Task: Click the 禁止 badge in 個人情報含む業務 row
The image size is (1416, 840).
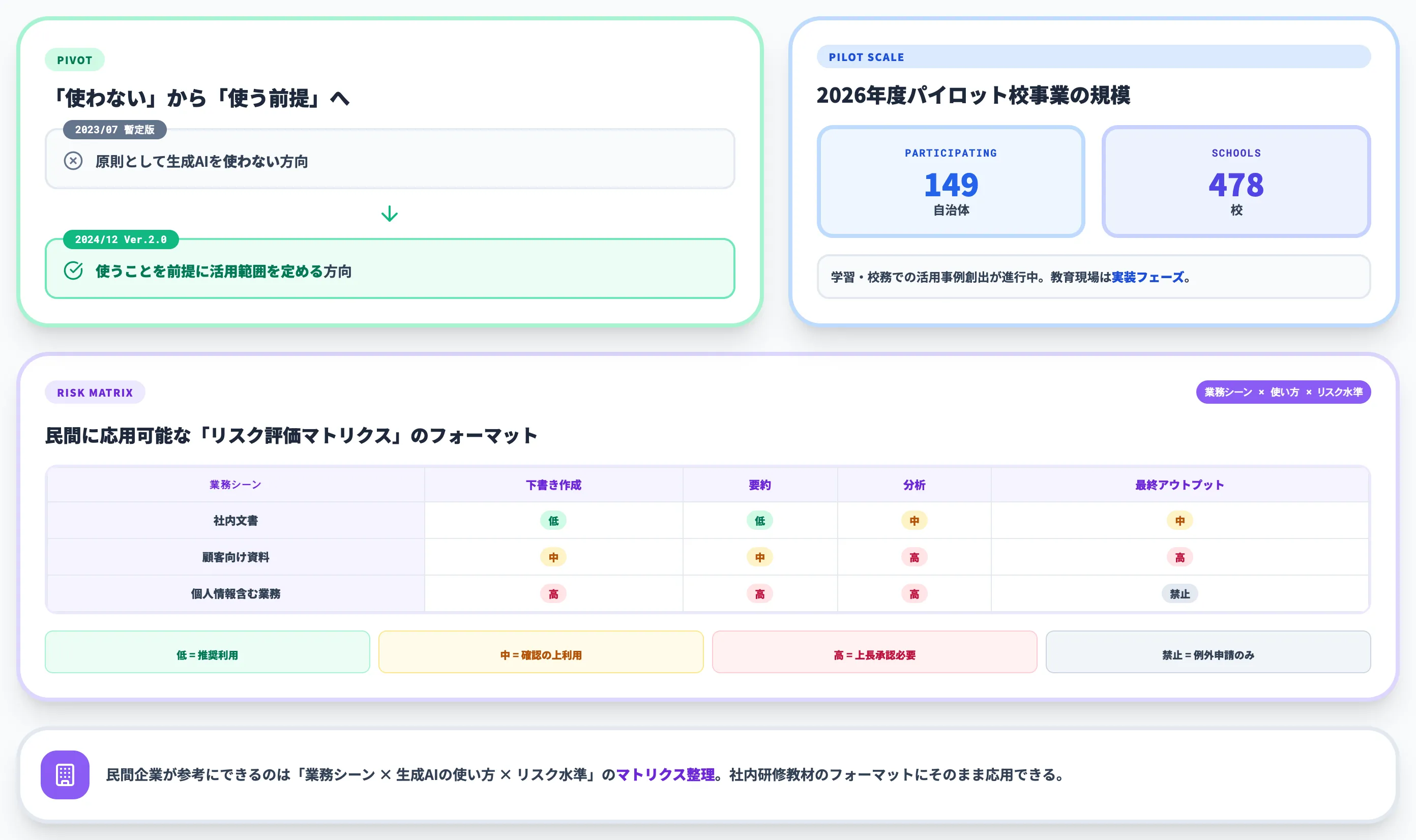Action: point(1179,593)
